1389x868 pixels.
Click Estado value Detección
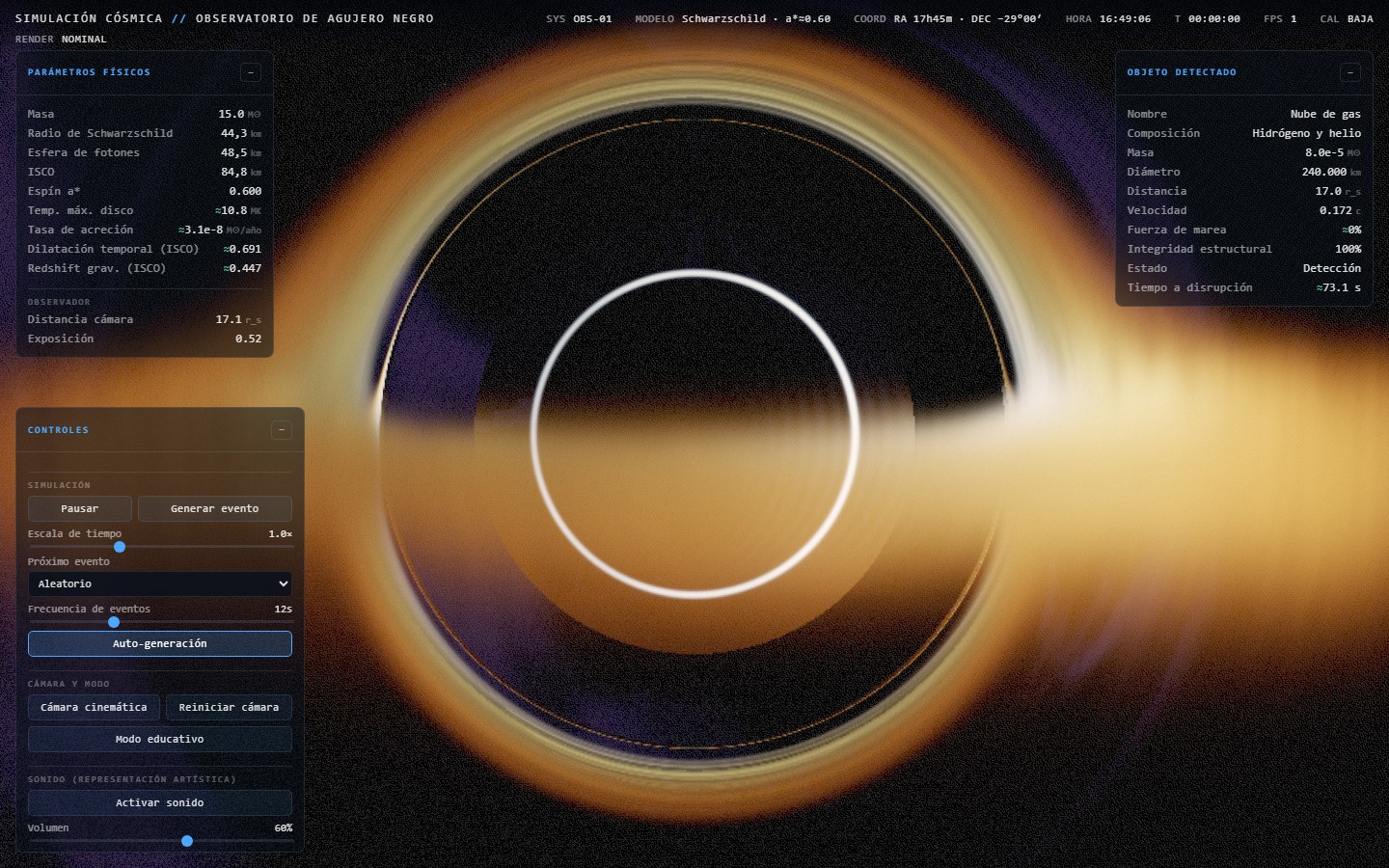pos(1332,268)
